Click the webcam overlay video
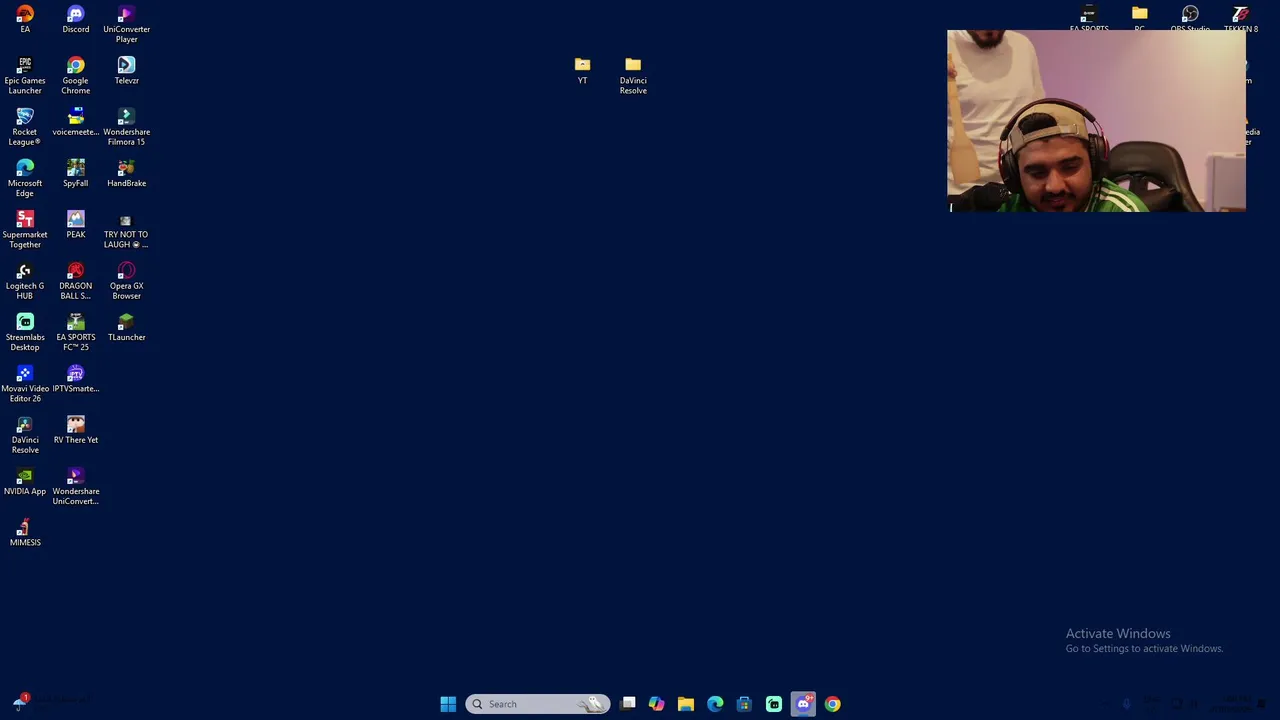This screenshot has width=1280, height=720. [x=1096, y=121]
